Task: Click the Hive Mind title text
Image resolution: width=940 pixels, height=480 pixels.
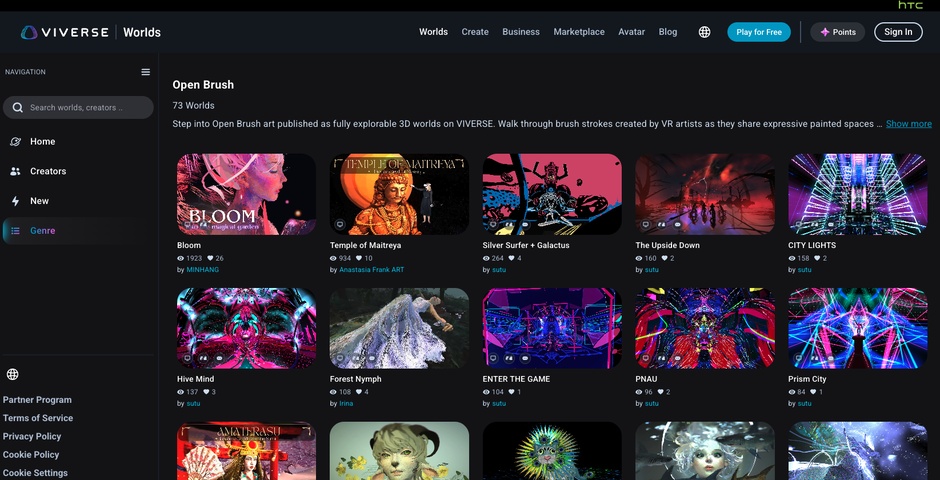Action: coord(195,379)
